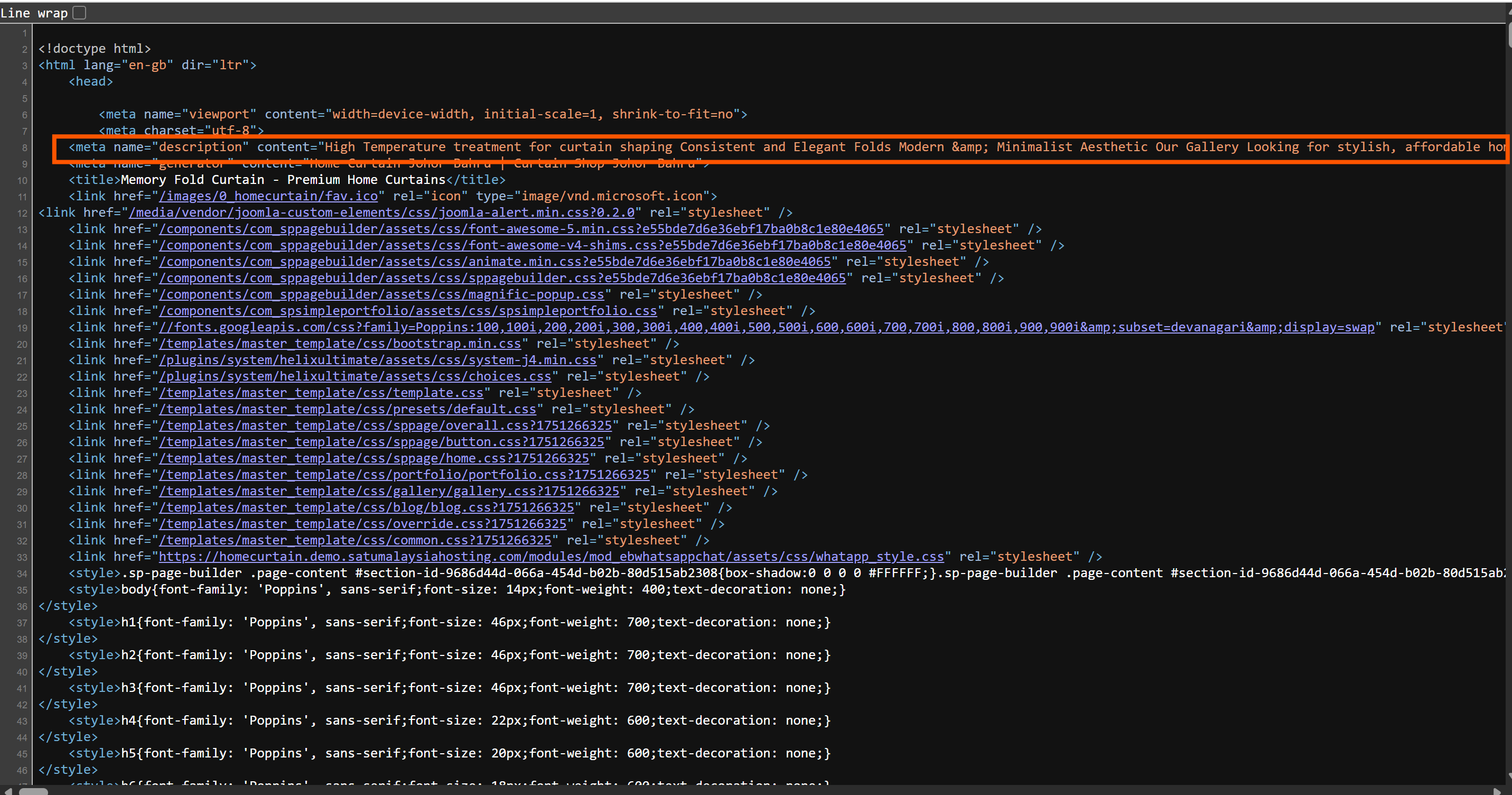Open choices.css stylesheet link
The width and height of the screenshot is (1512, 795).
(x=355, y=377)
